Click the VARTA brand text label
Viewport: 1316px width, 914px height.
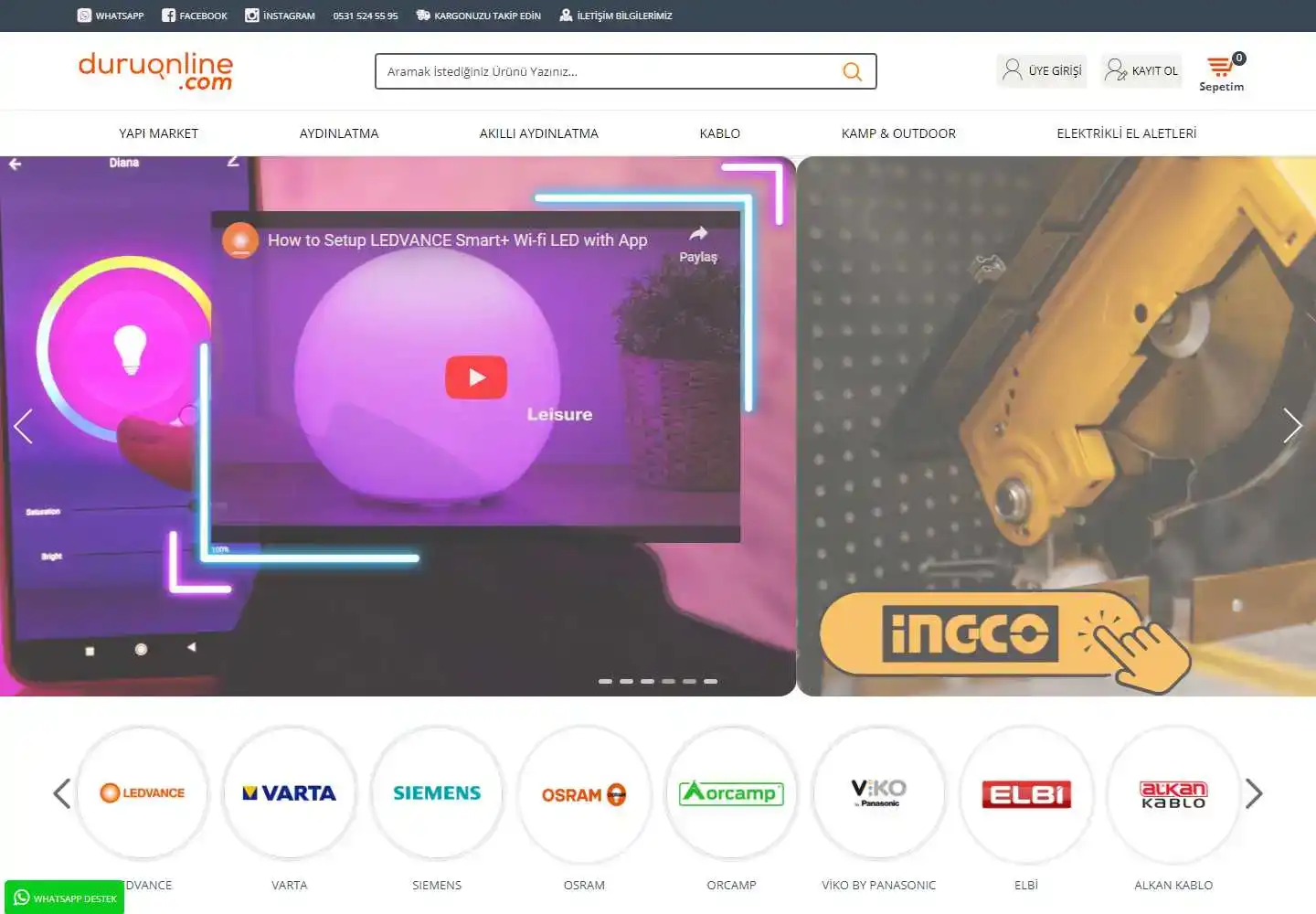point(290,885)
